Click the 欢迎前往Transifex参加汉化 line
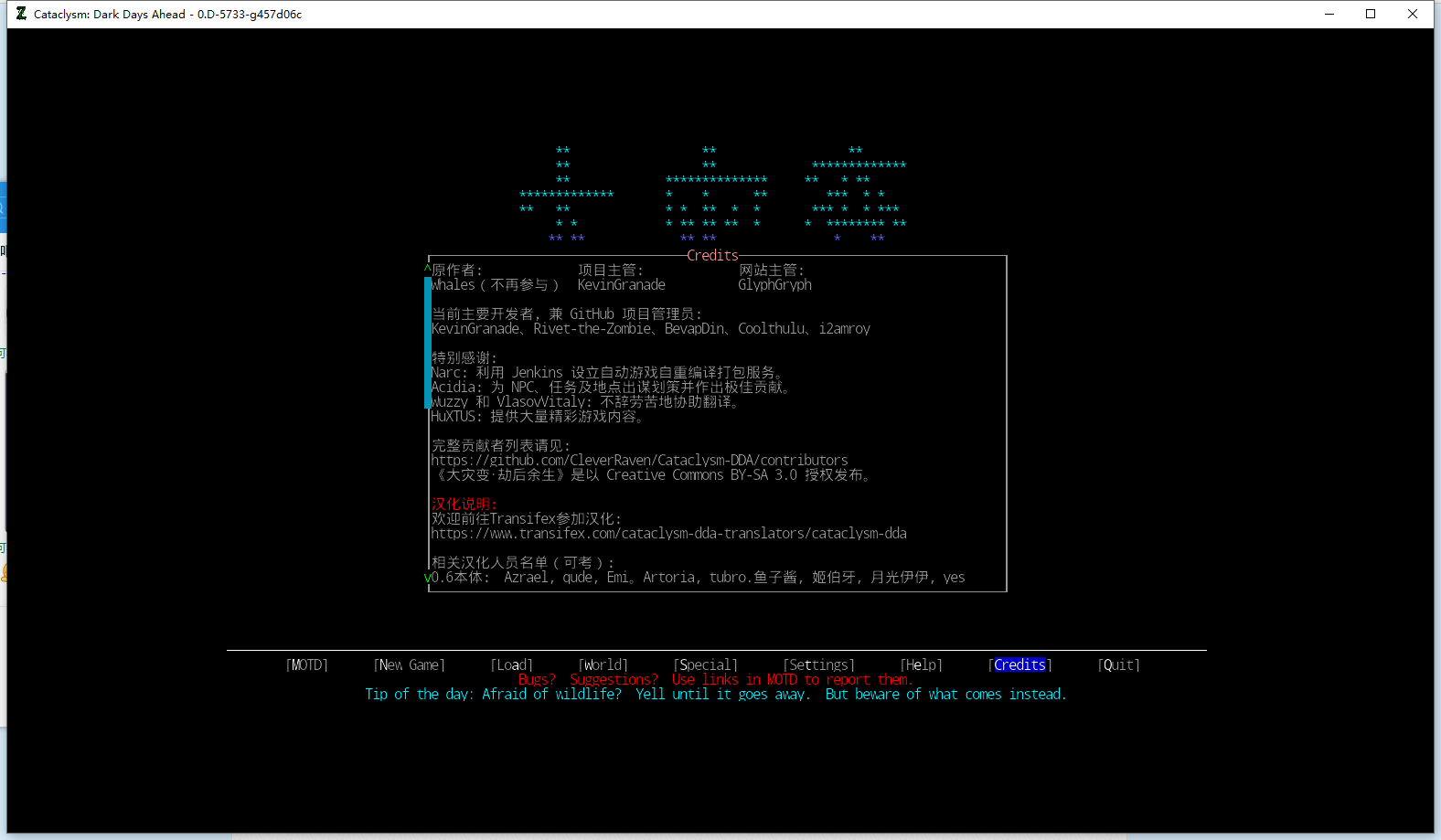The height and width of the screenshot is (840, 1441). [527, 519]
